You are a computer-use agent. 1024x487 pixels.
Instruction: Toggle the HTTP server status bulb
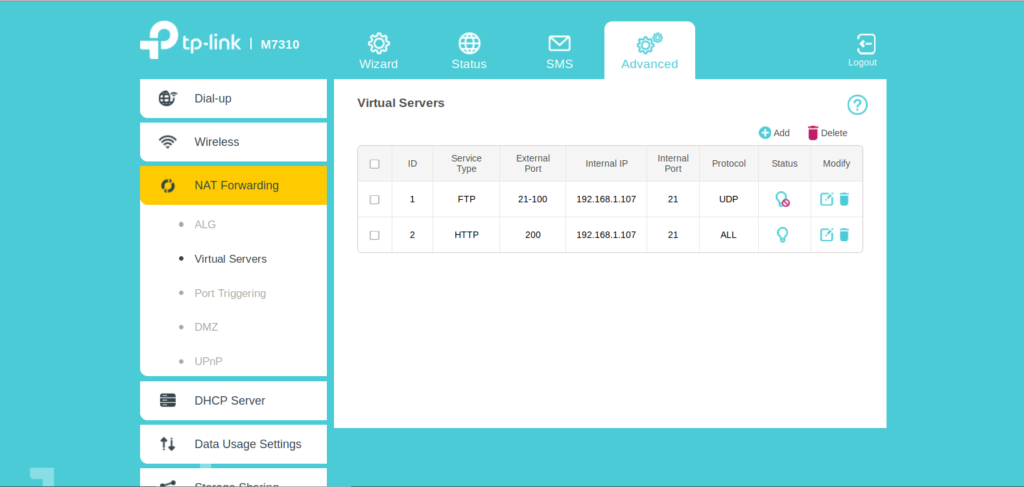click(783, 235)
